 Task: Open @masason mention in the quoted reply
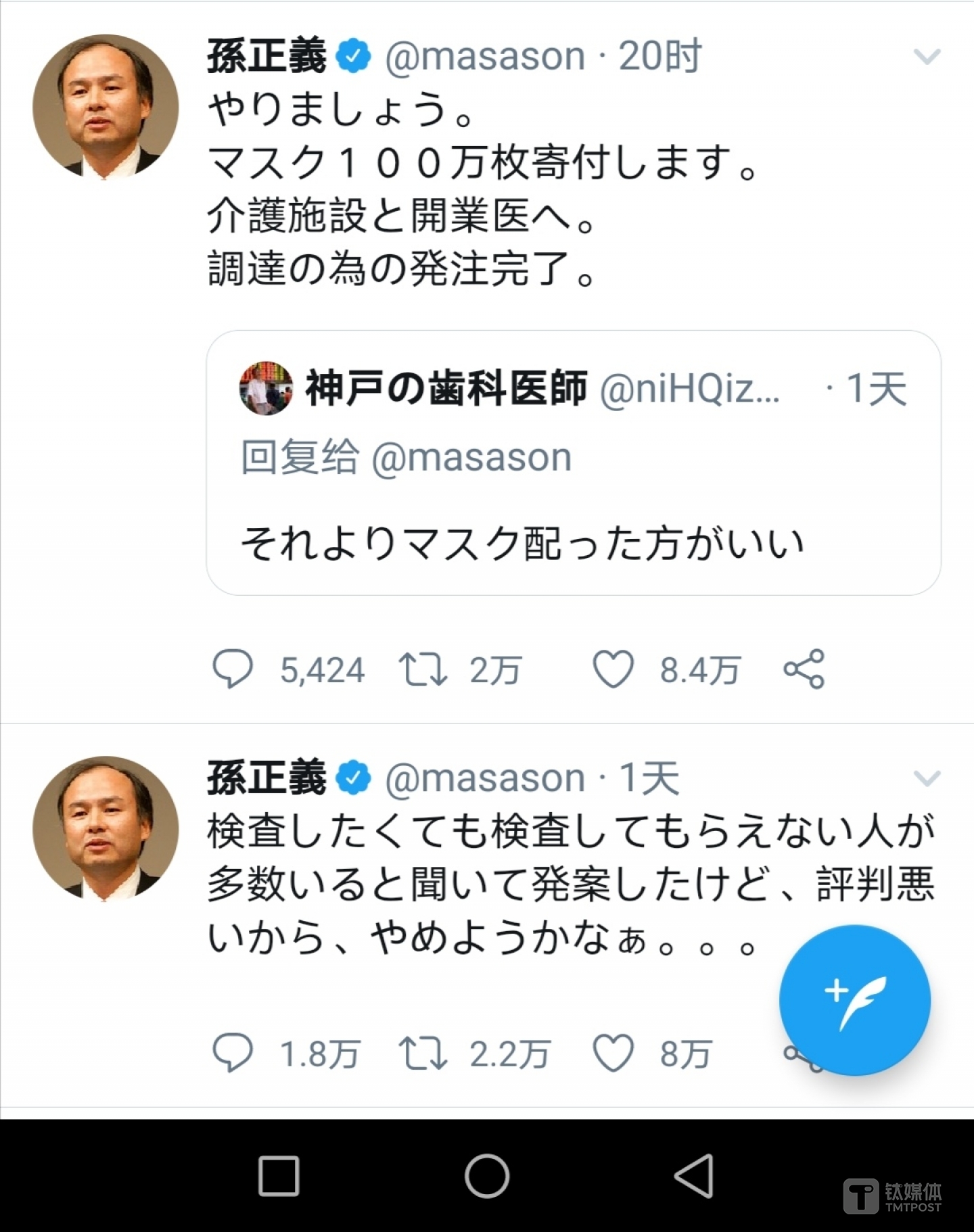tap(471, 458)
